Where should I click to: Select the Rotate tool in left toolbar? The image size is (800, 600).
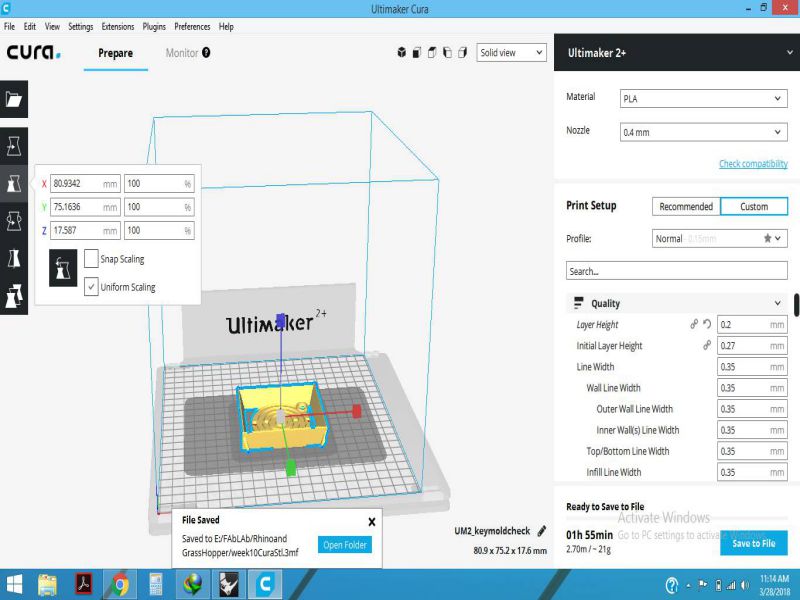tap(14, 221)
